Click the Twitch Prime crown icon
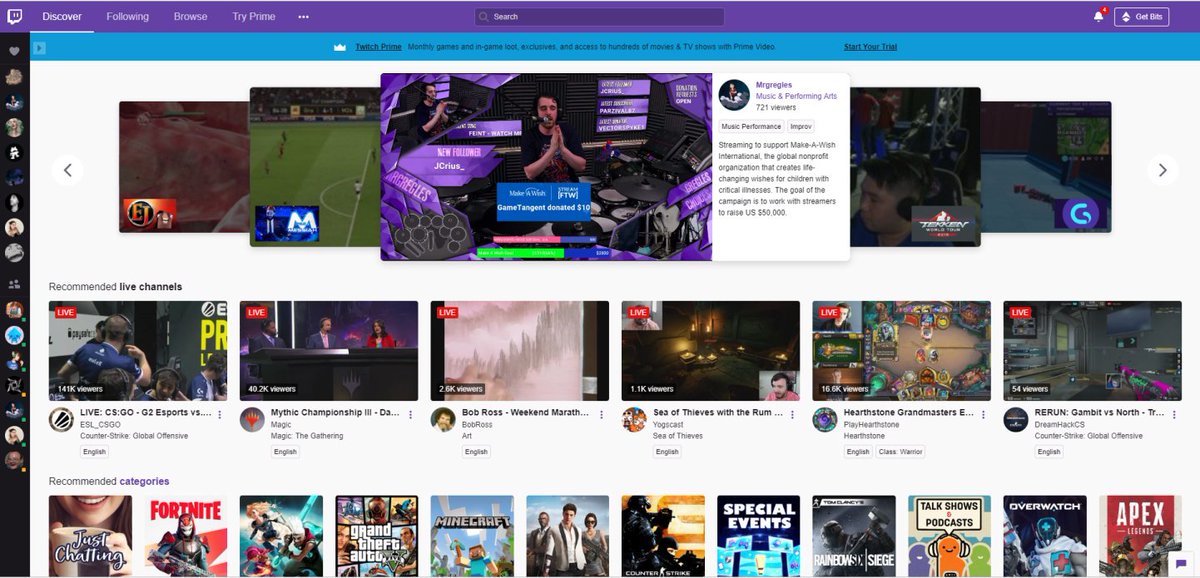 tap(340, 47)
